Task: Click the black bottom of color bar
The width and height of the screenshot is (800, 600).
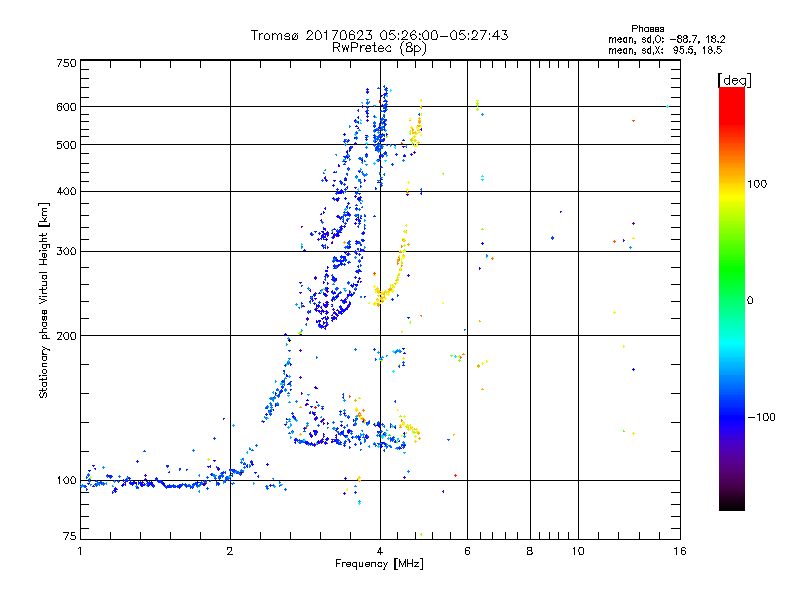Action: (732, 503)
